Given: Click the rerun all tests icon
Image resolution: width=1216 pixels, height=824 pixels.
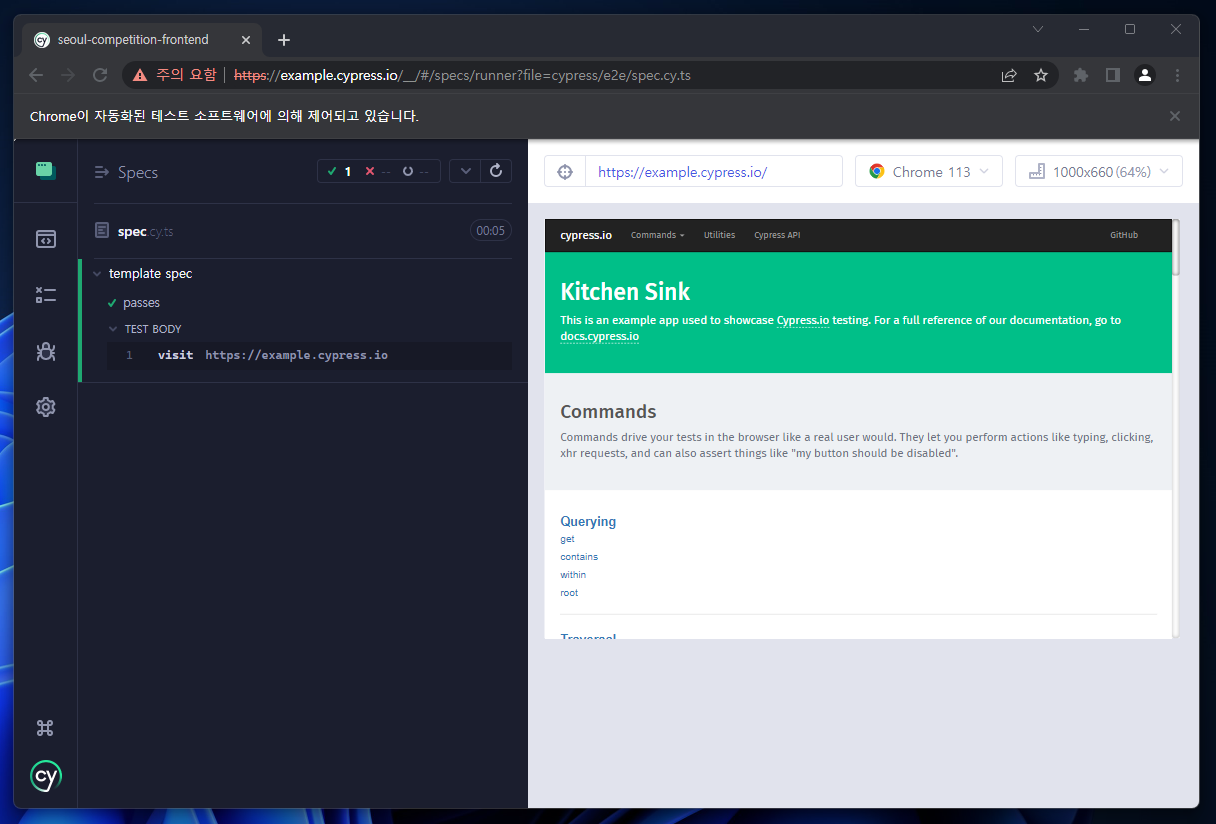Looking at the screenshot, I should click(x=496, y=171).
